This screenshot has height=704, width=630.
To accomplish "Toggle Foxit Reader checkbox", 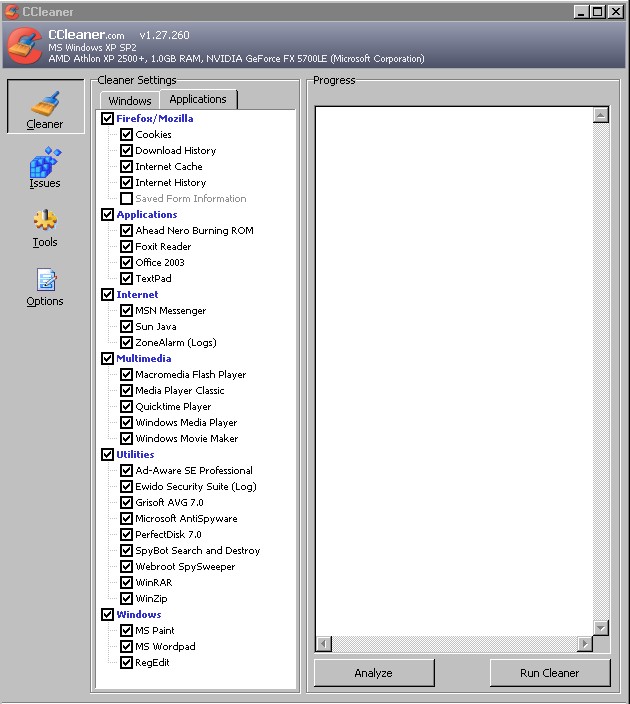I will coord(126,246).
